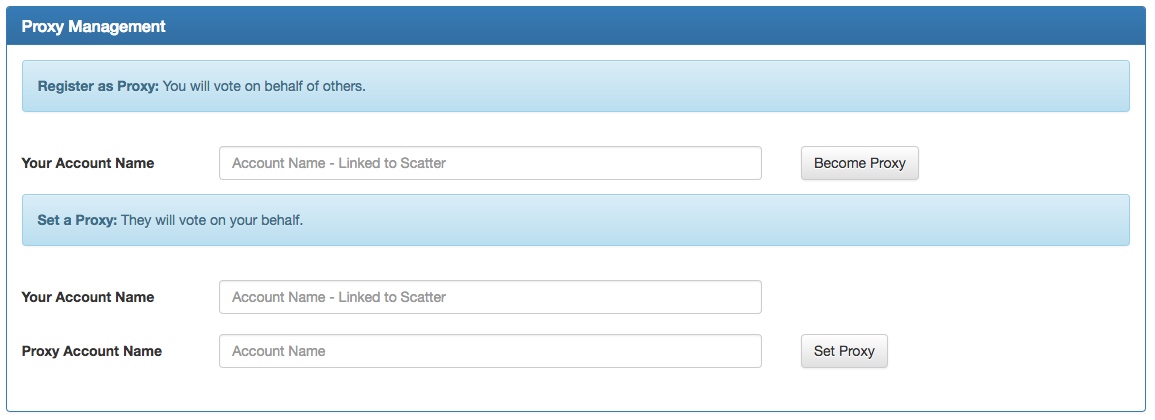This screenshot has height=420, width=1155.
Task: Click "They will vote on your behalf" text
Action: click(211, 220)
